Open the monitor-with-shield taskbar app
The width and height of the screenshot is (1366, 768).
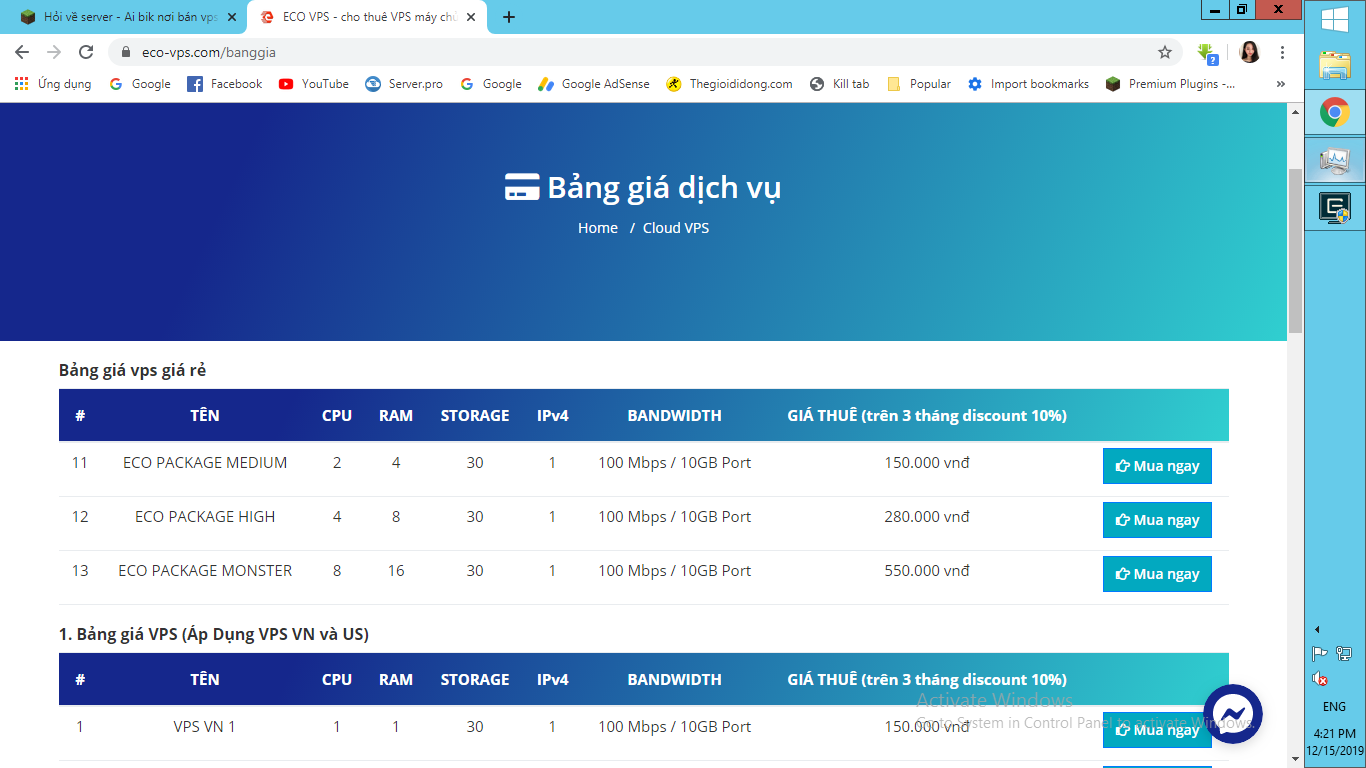(x=1335, y=207)
